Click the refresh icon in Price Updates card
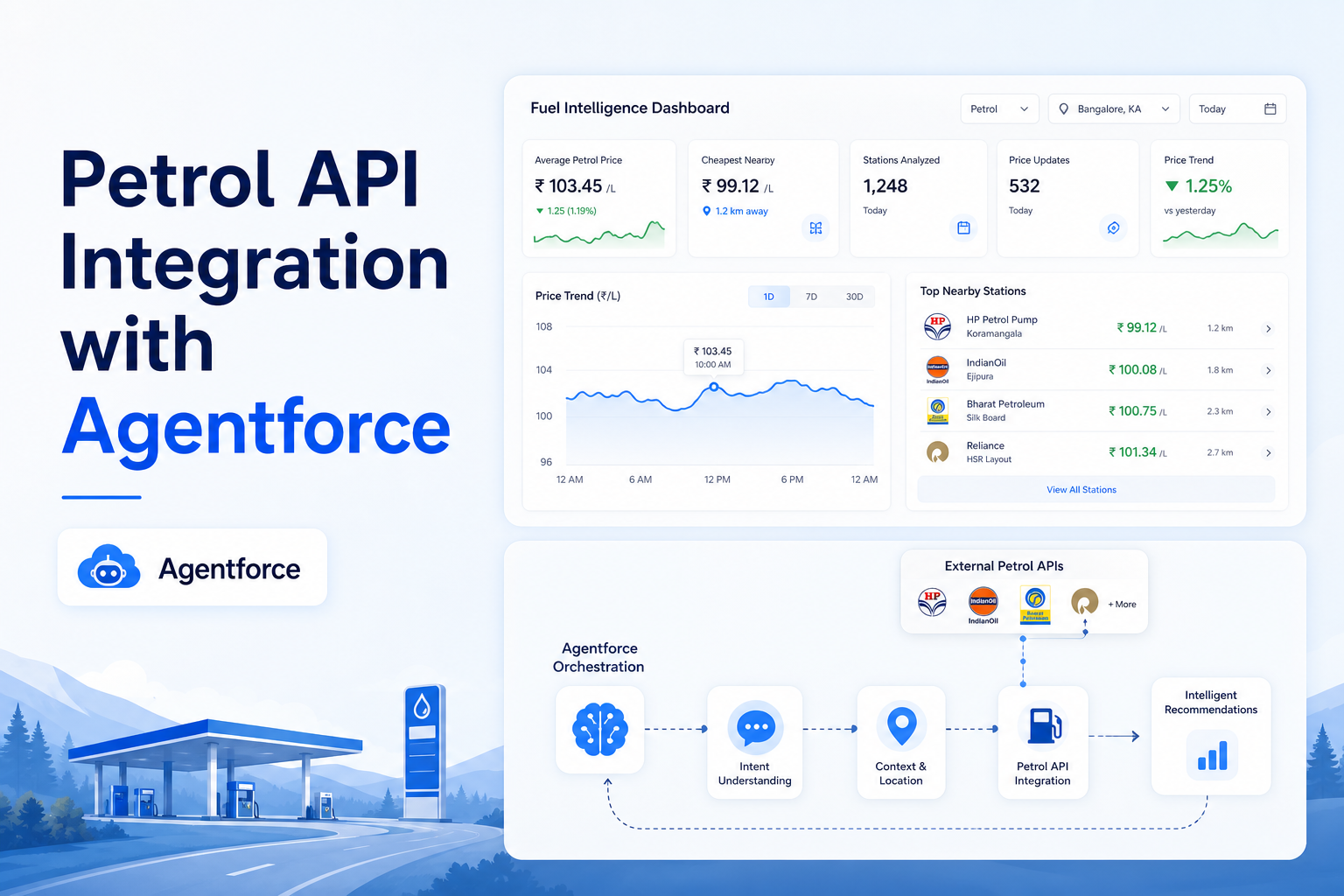This screenshot has width=1344, height=896. click(1113, 227)
